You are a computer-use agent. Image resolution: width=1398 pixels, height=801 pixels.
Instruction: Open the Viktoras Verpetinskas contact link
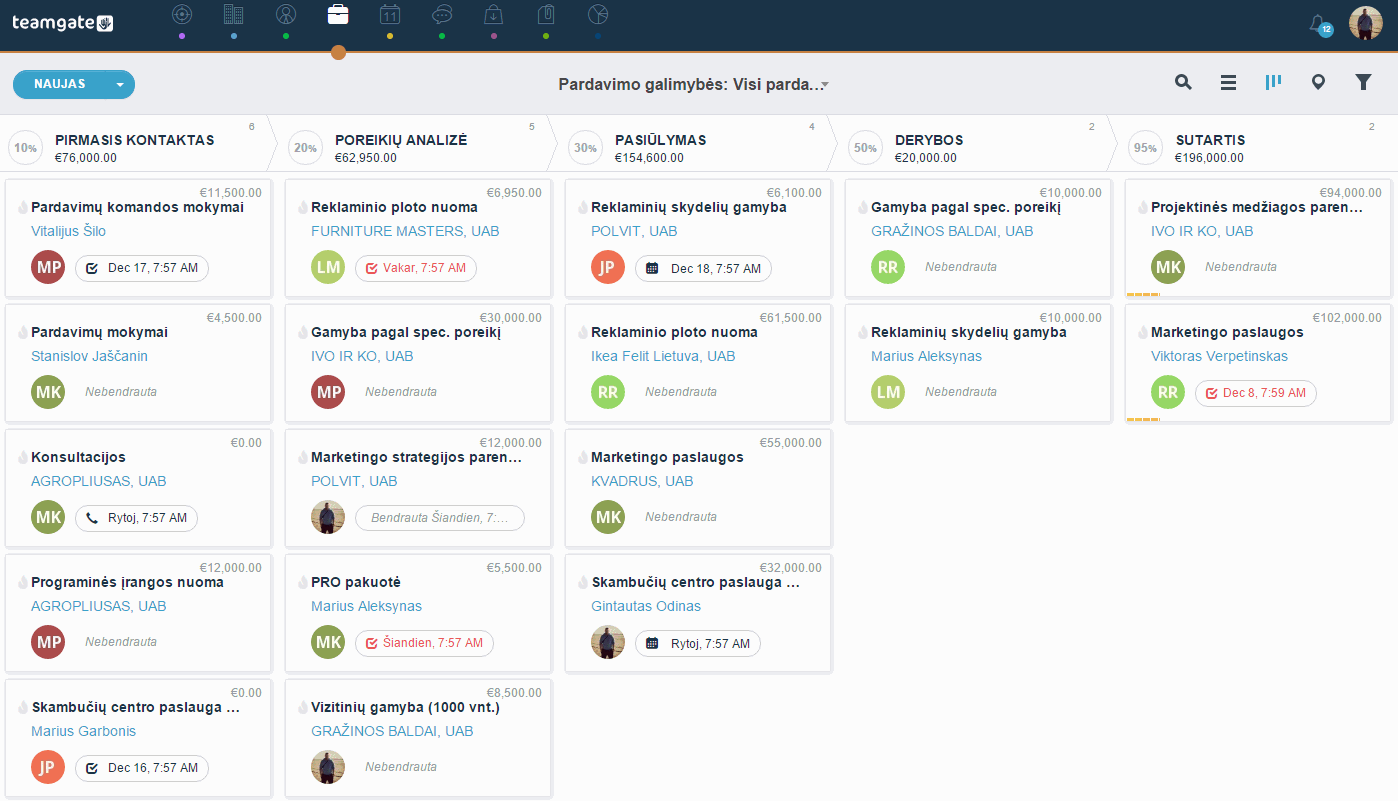1219,356
